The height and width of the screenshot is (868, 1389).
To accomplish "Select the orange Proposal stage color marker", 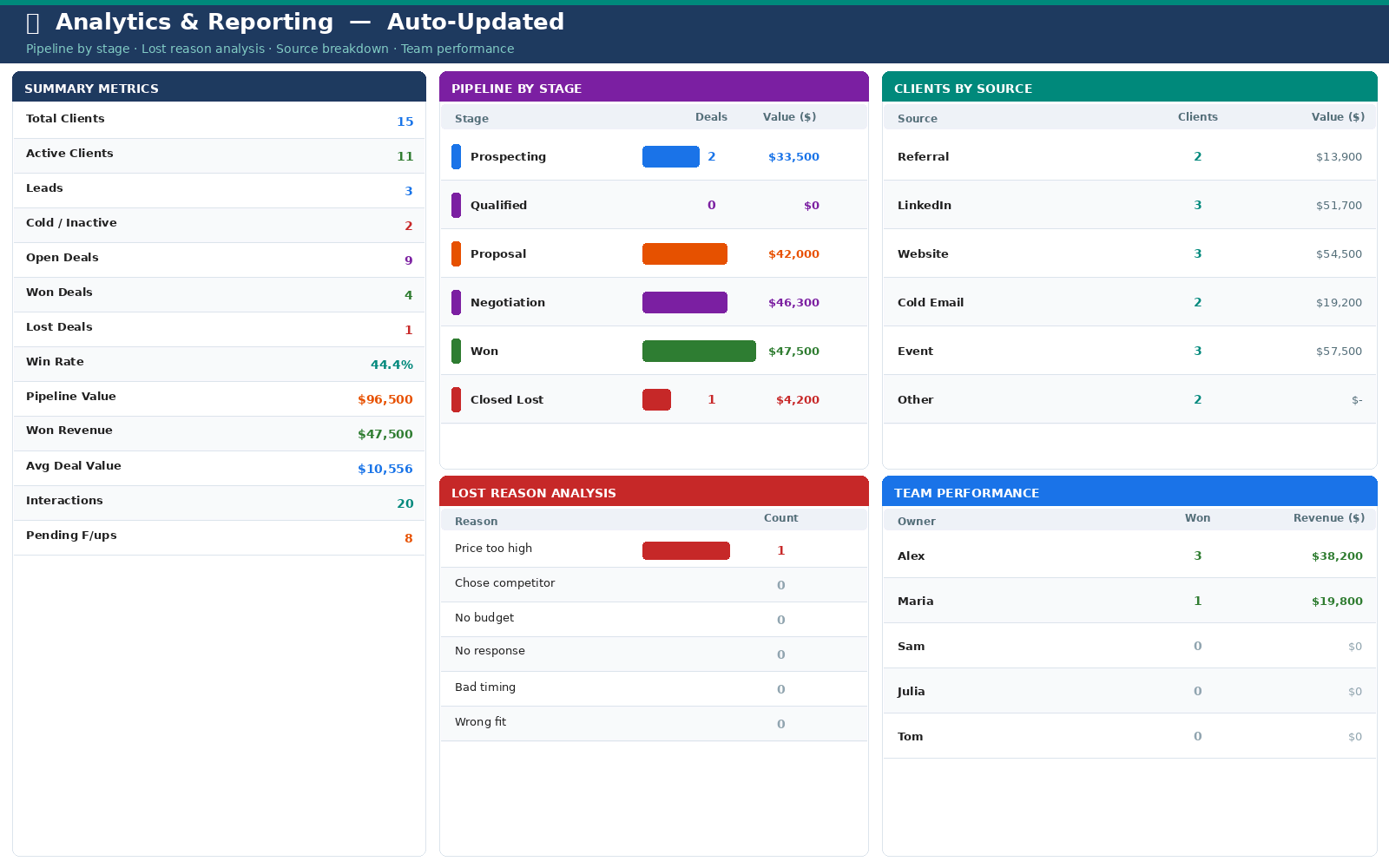I will pos(456,254).
